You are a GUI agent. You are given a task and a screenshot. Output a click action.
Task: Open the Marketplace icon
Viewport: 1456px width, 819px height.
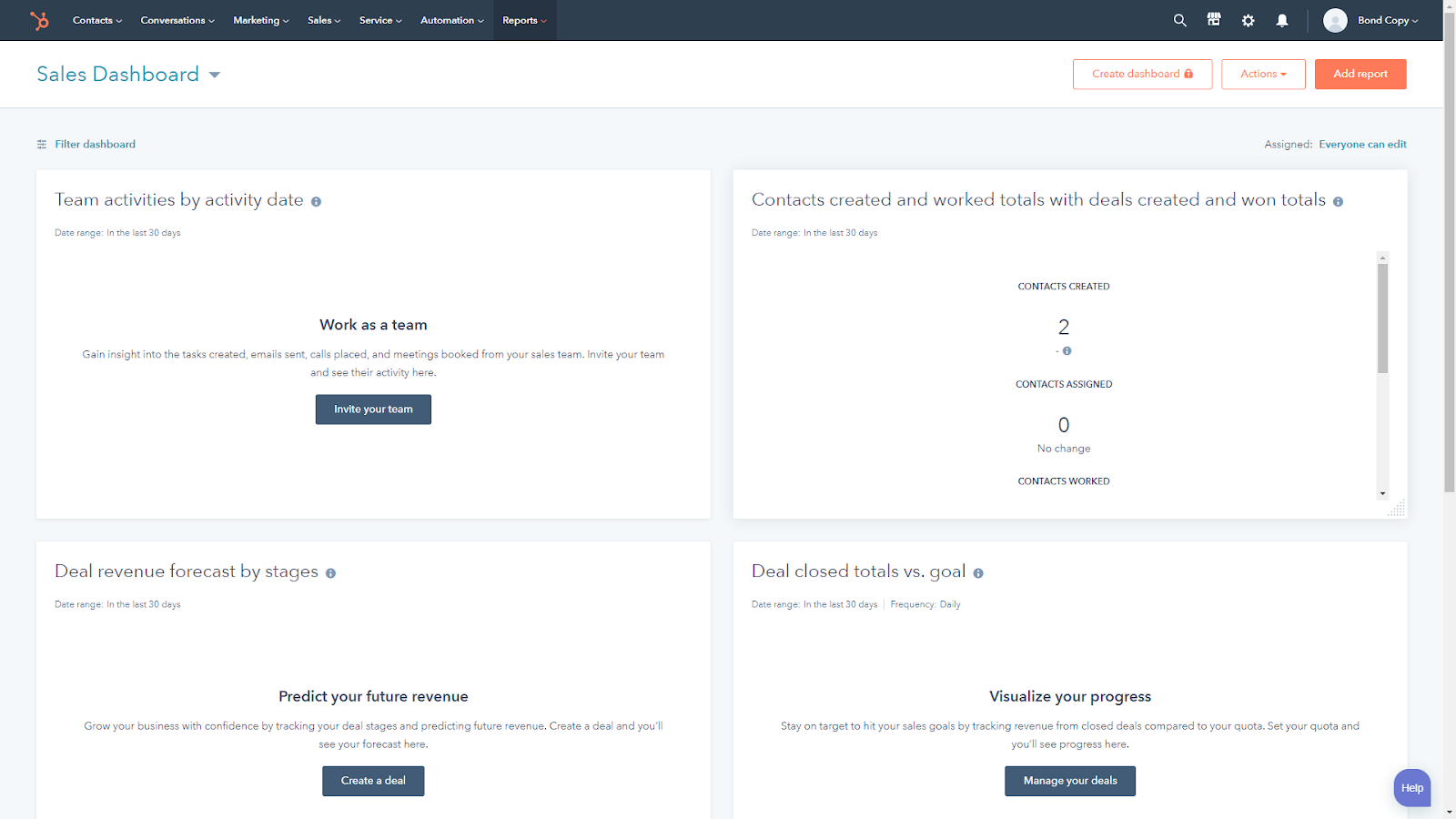coord(1213,20)
